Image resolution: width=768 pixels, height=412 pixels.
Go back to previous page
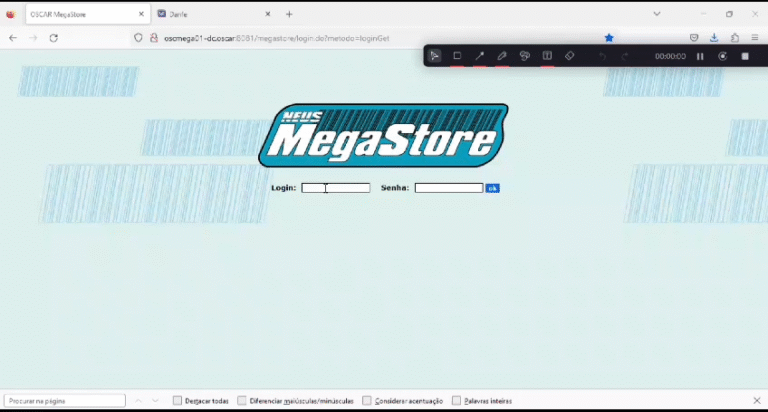(13, 38)
